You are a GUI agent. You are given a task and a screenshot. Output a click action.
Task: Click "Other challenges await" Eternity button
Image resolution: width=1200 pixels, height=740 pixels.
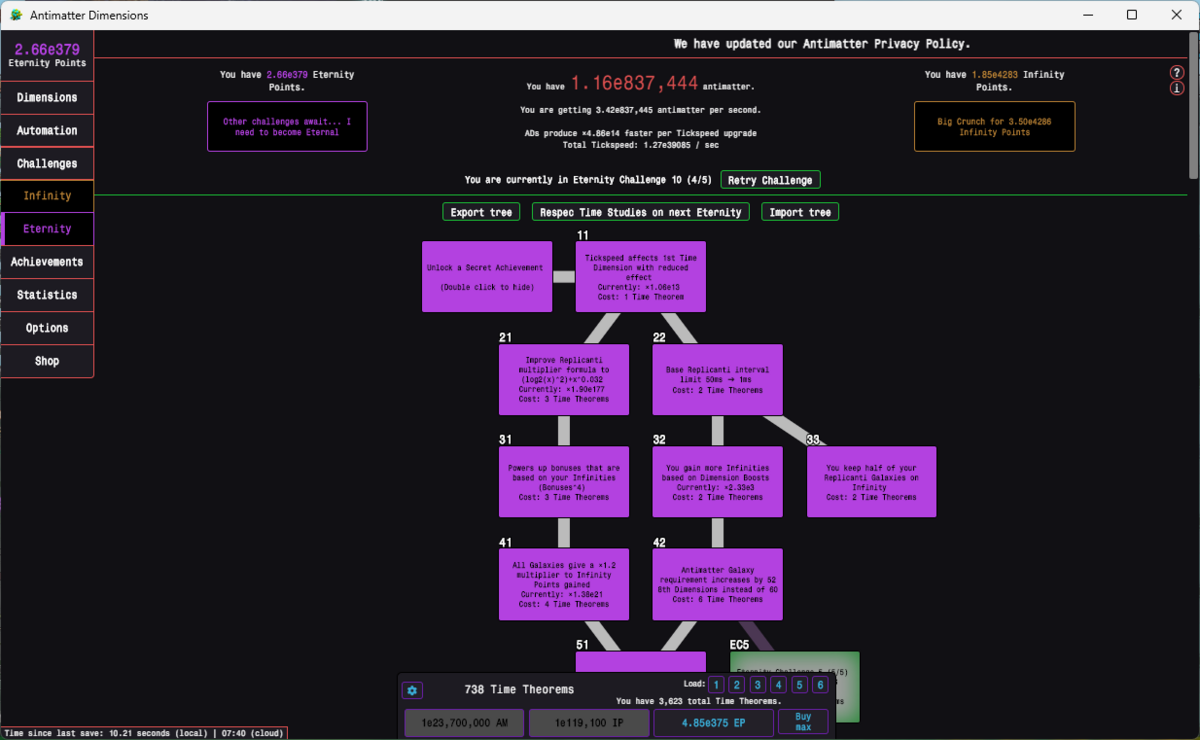(287, 126)
